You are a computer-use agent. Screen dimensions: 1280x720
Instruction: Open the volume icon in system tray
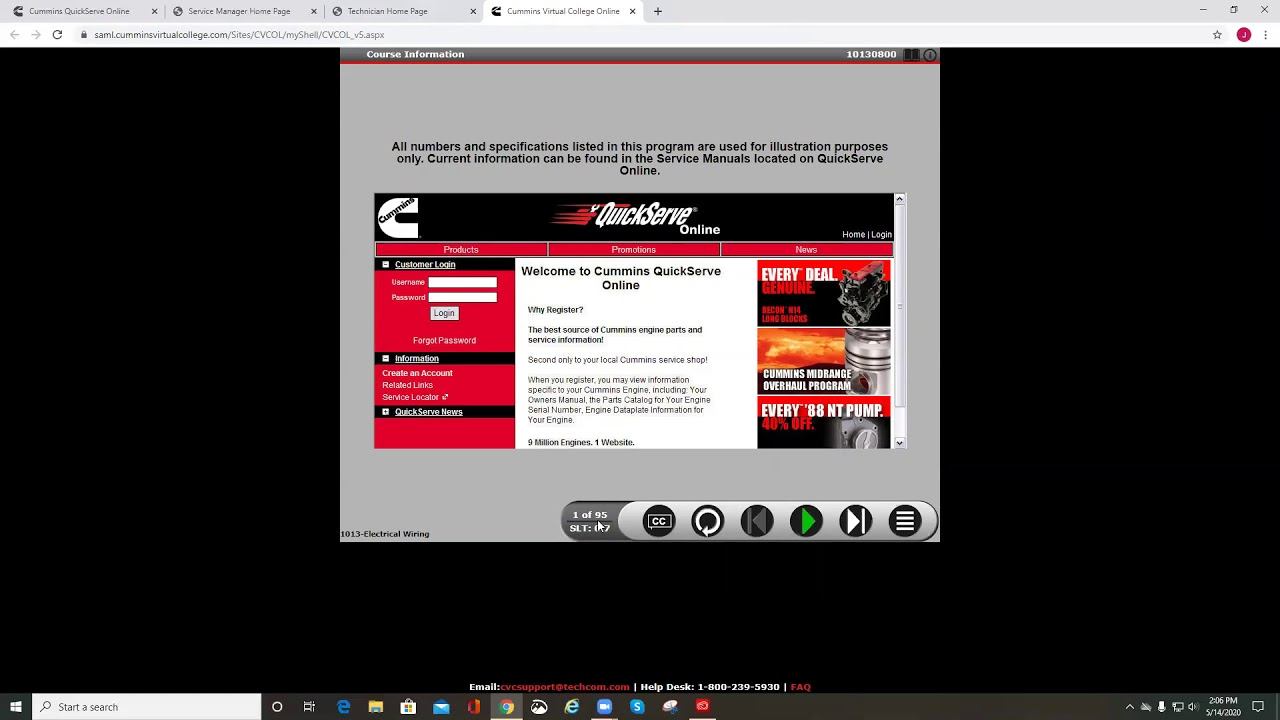[x=1192, y=707]
